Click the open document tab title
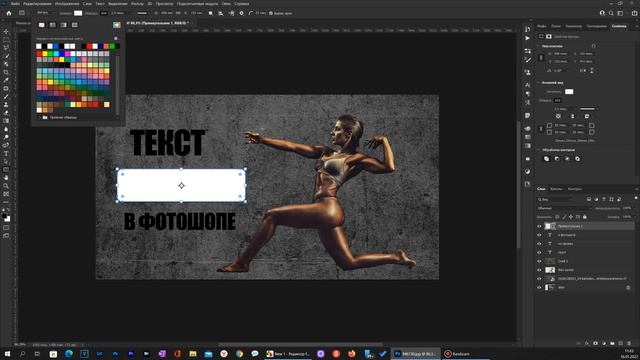The height and width of the screenshot is (360, 640). 157,23
